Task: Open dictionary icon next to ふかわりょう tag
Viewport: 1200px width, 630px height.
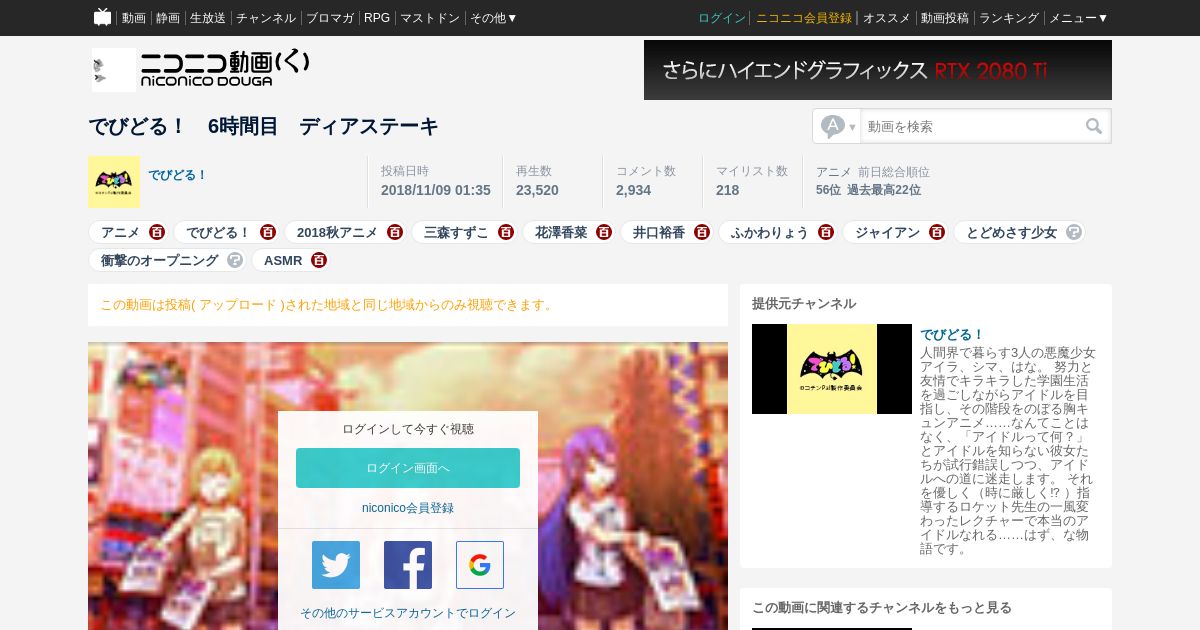Action: pyautogui.click(x=826, y=232)
